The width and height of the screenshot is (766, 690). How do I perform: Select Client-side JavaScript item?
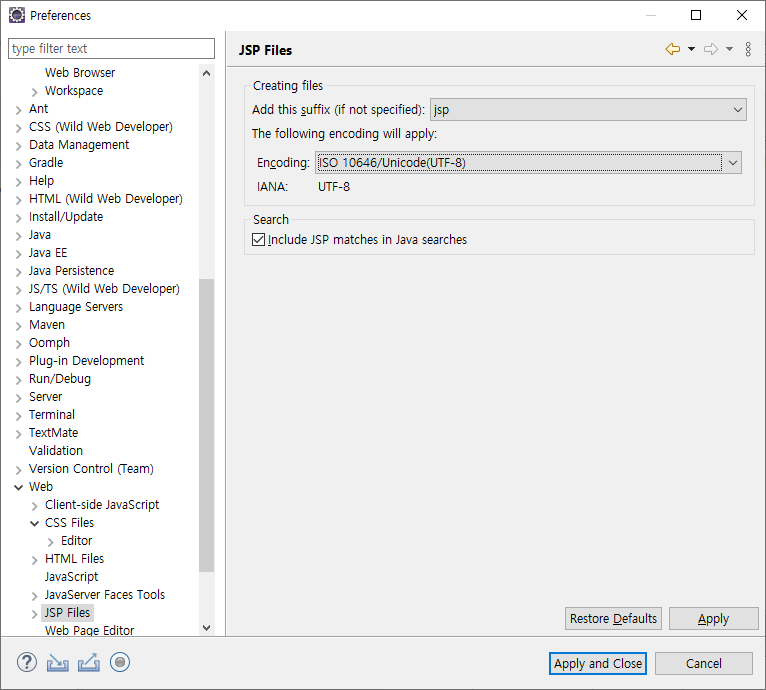102,504
